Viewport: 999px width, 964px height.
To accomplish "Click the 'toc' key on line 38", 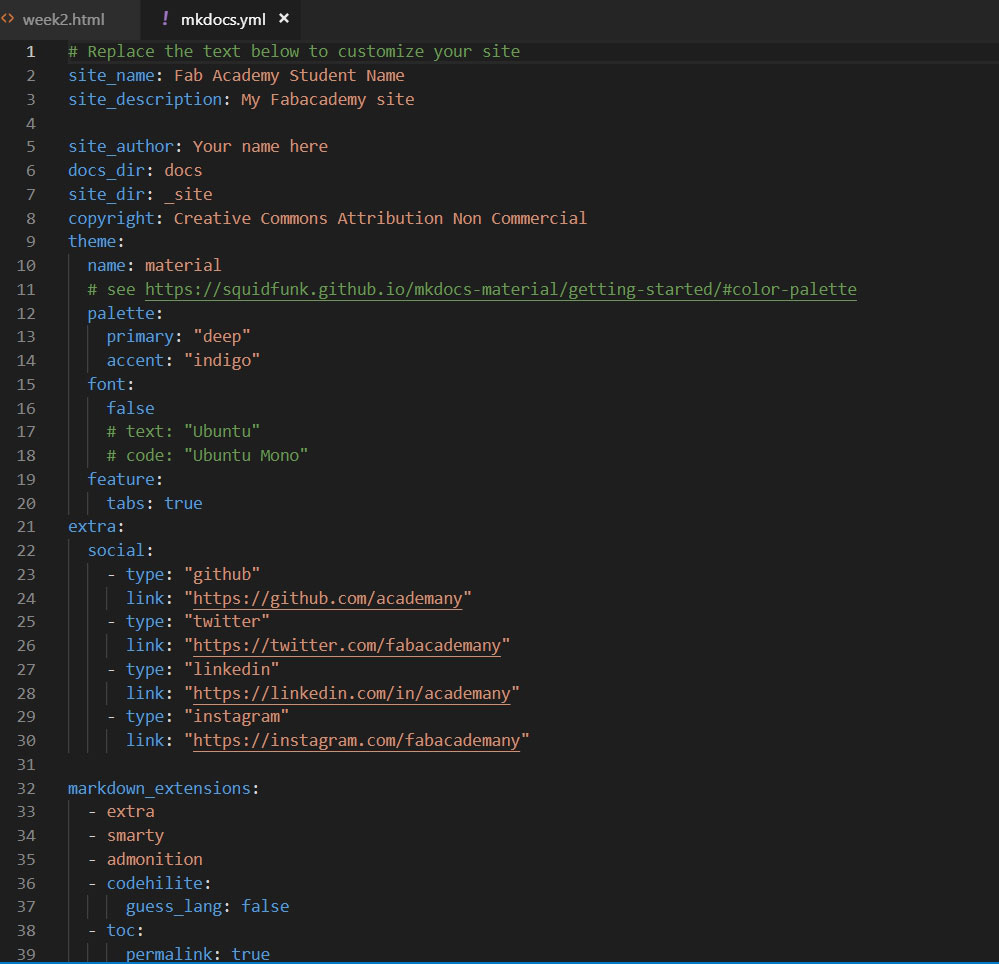I will [x=120, y=931].
